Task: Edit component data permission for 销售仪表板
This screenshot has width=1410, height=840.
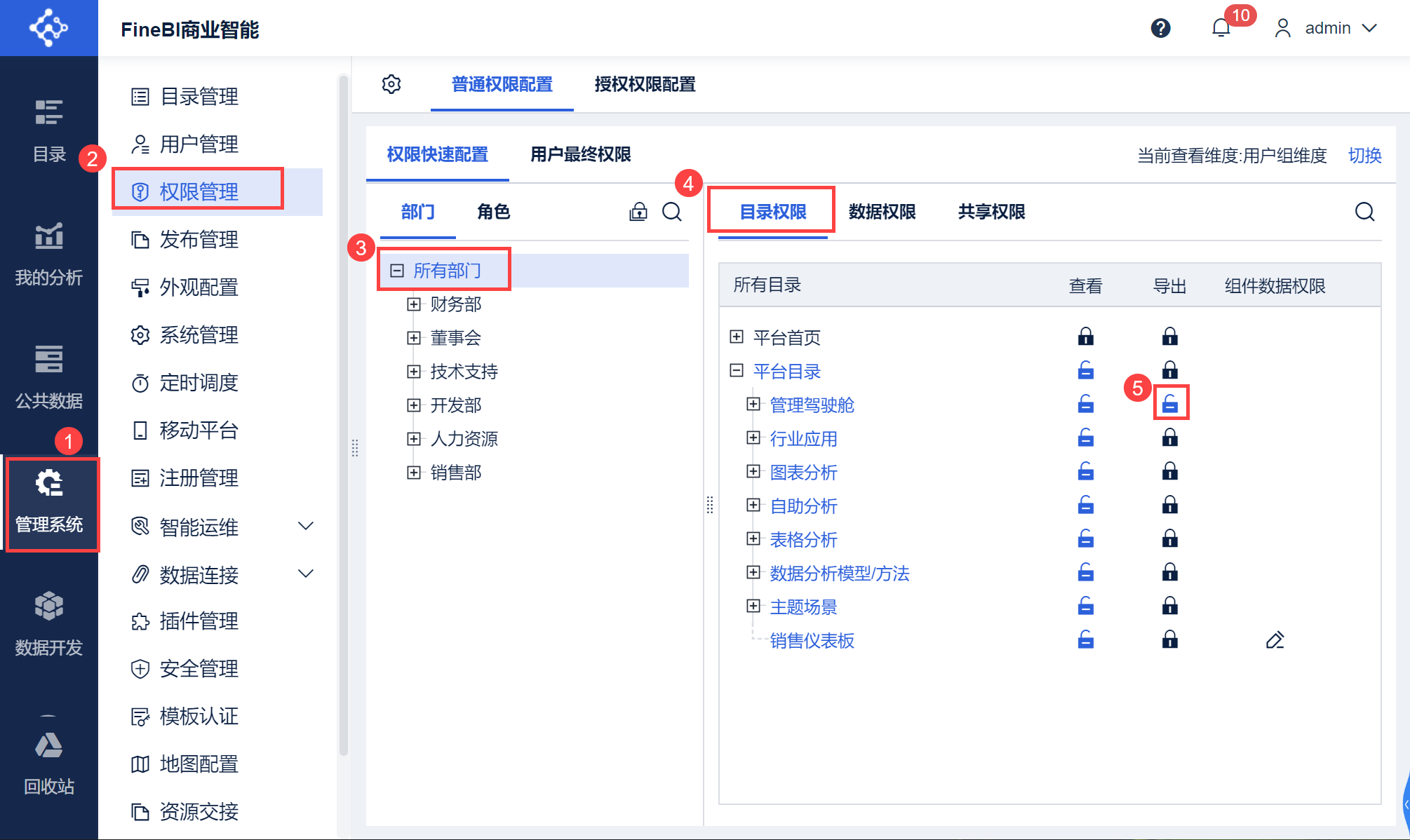Action: 1275,640
